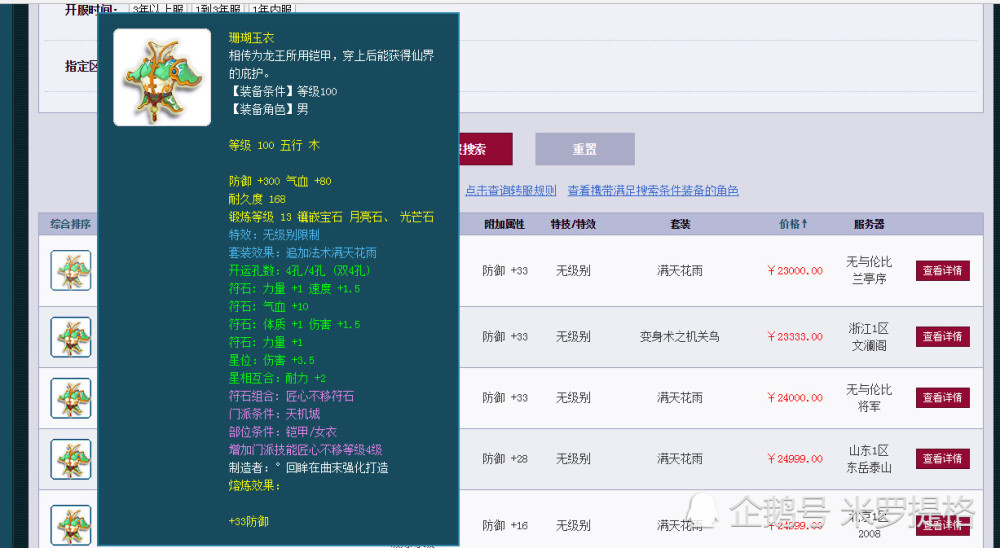Image resolution: width=1000 pixels, height=548 pixels.
Task: Click the 星位：伤害 +3.5 tooltip line
Action: (x=271, y=360)
